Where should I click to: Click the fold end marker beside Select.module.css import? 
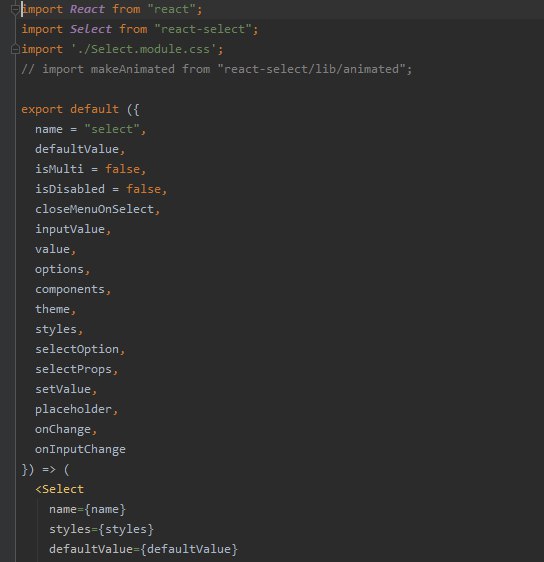tap(15, 49)
